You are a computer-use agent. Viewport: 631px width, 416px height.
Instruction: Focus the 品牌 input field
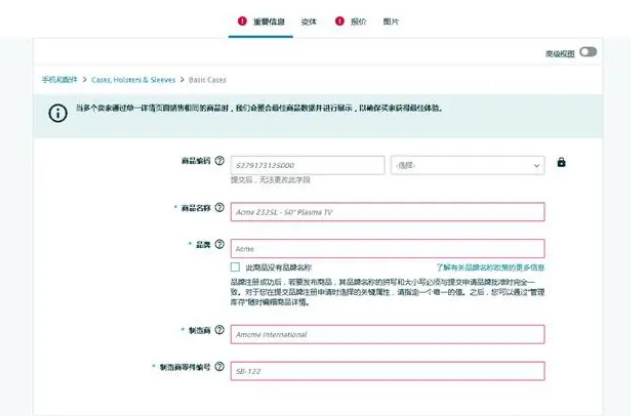[388, 249]
